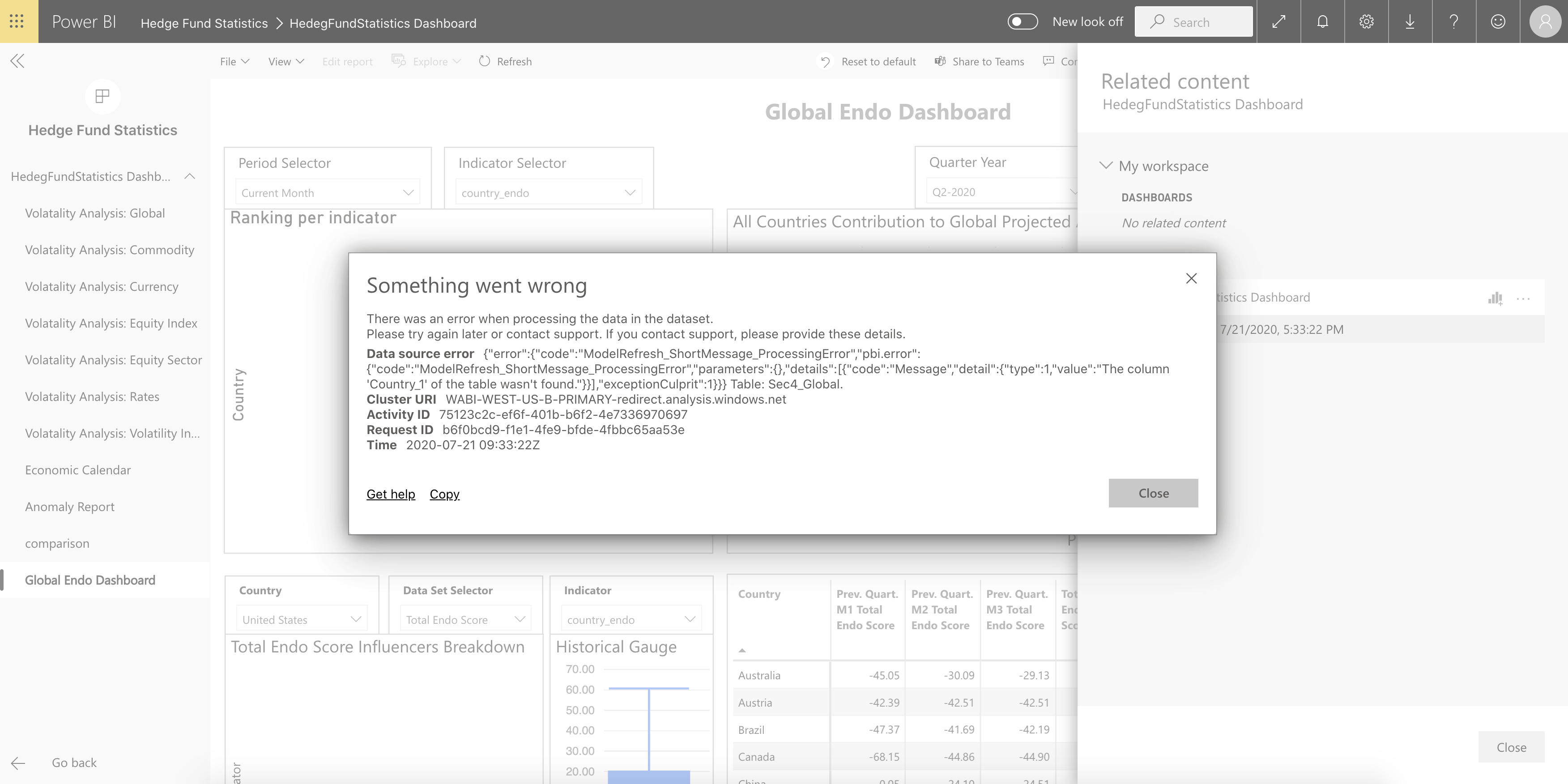Image resolution: width=1568 pixels, height=784 pixels.
Task: Open the Period Selector dropdown
Action: click(x=328, y=193)
